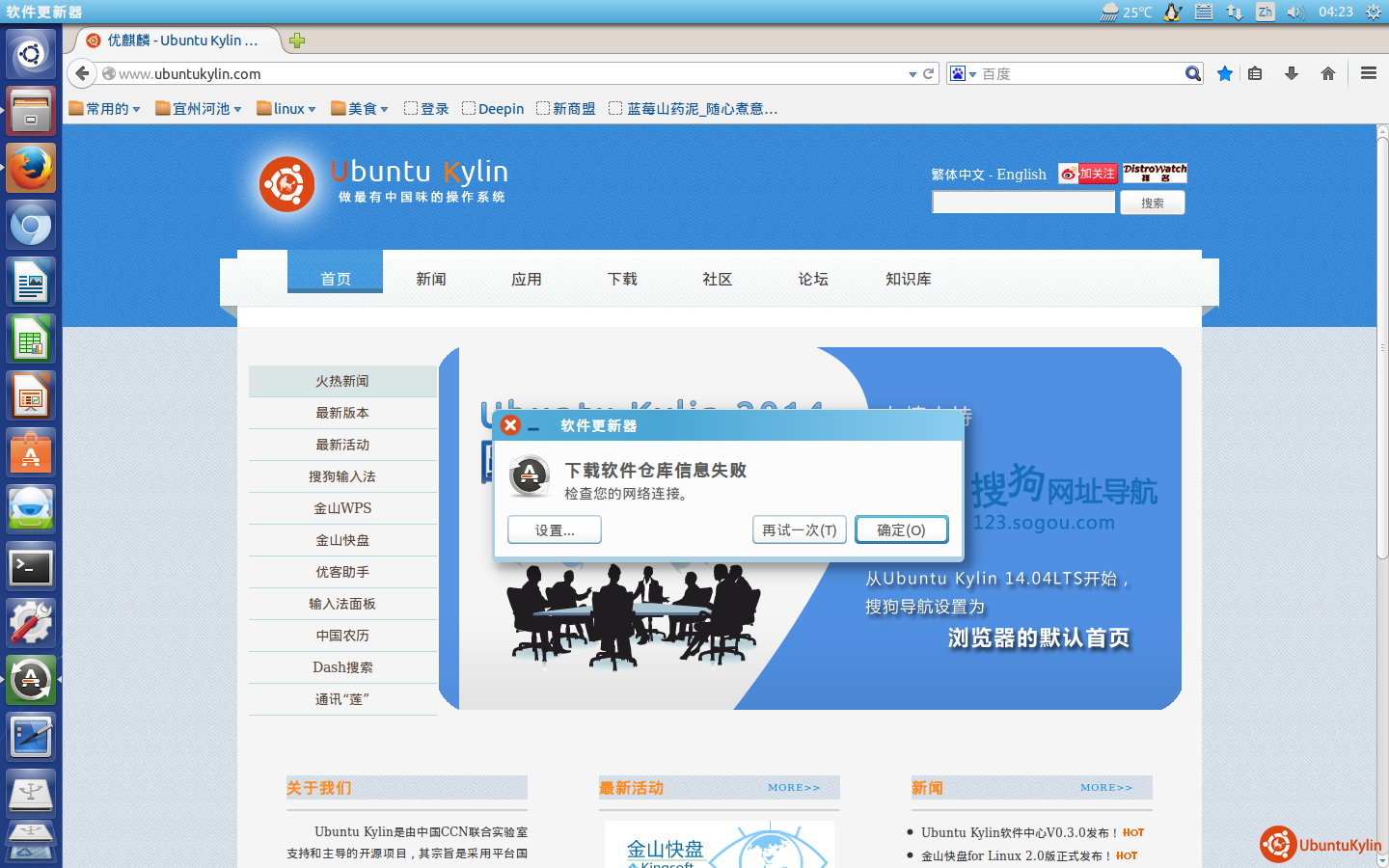Viewport: 1389px width, 868px height.
Task: Open Ubuntu Software Center in launcher
Action: (31, 453)
